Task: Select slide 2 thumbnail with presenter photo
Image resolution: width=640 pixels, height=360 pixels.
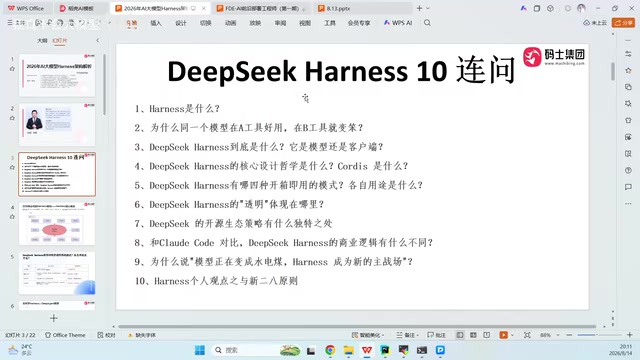Action: click(x=57, y=124)
